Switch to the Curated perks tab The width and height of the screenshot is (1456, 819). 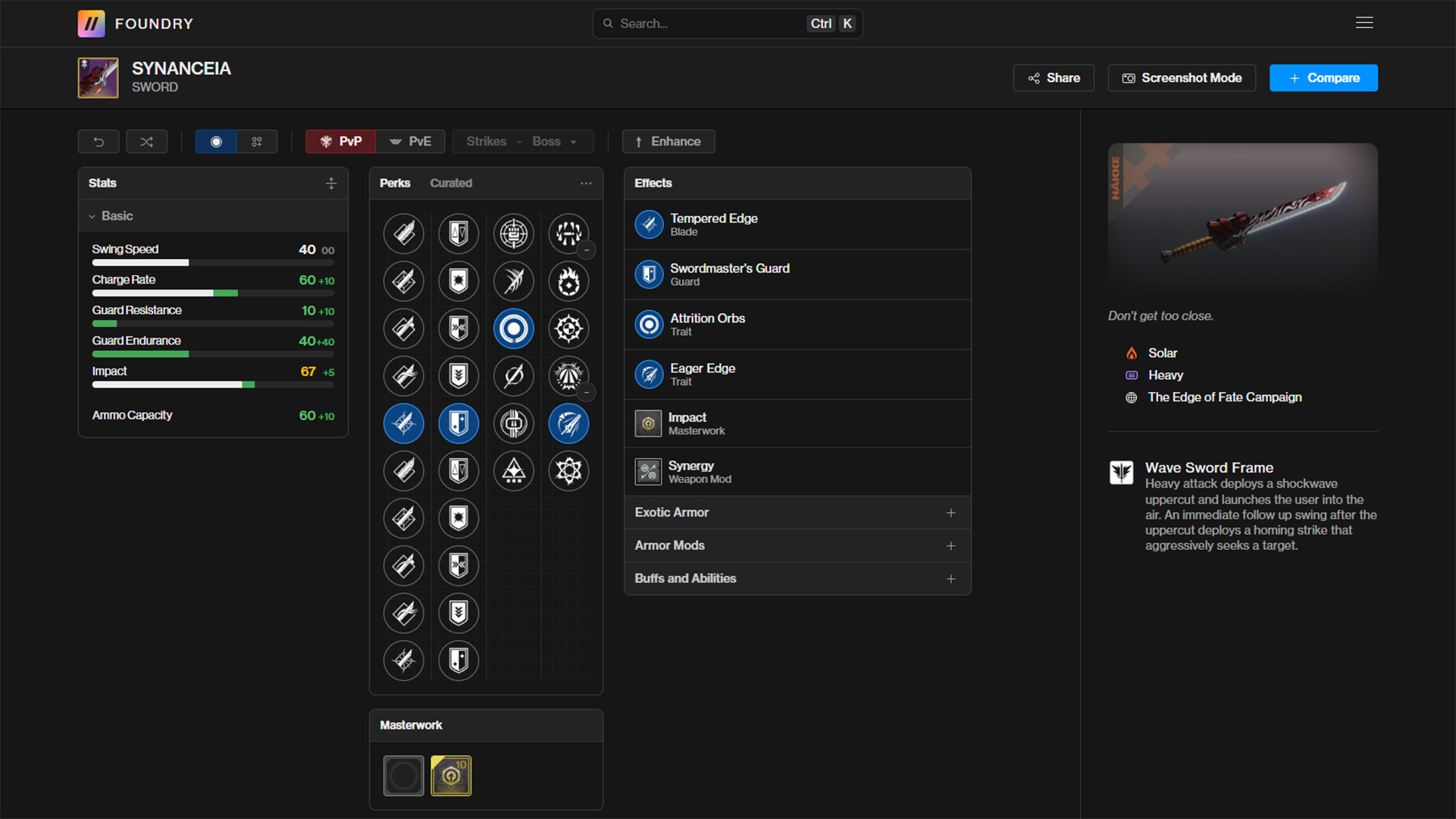[x=451, y=184]
